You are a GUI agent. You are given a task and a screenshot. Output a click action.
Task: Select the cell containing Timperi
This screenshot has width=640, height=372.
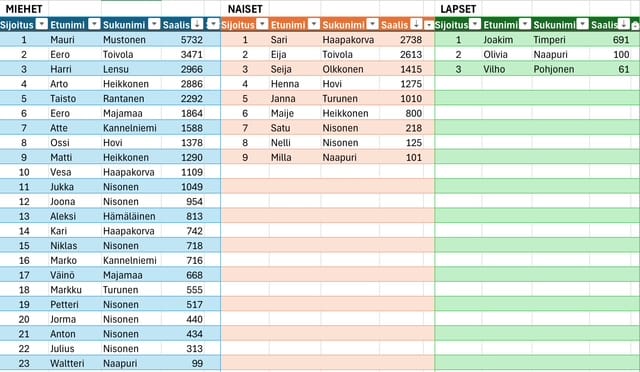(560, 40)
